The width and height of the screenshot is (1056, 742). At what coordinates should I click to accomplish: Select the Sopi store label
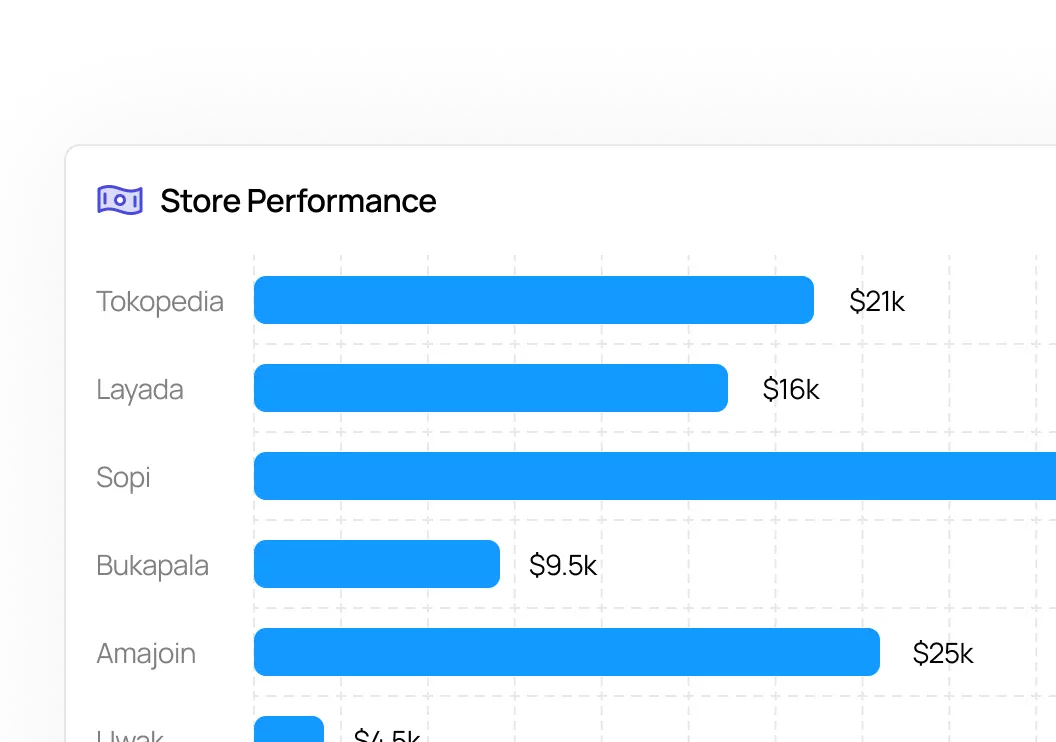point(123,477)
